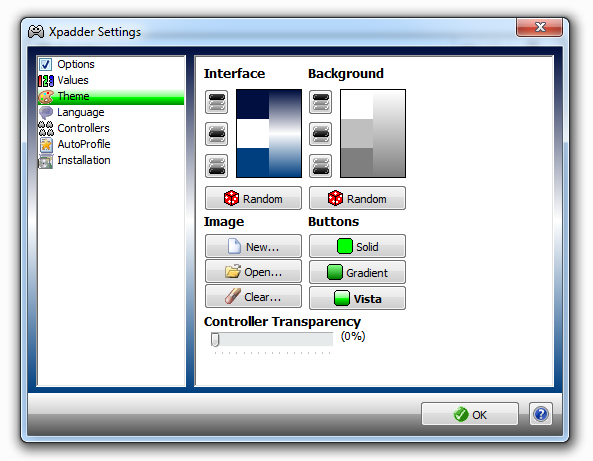Click the bottom Background color selector button

coord(321,166)
